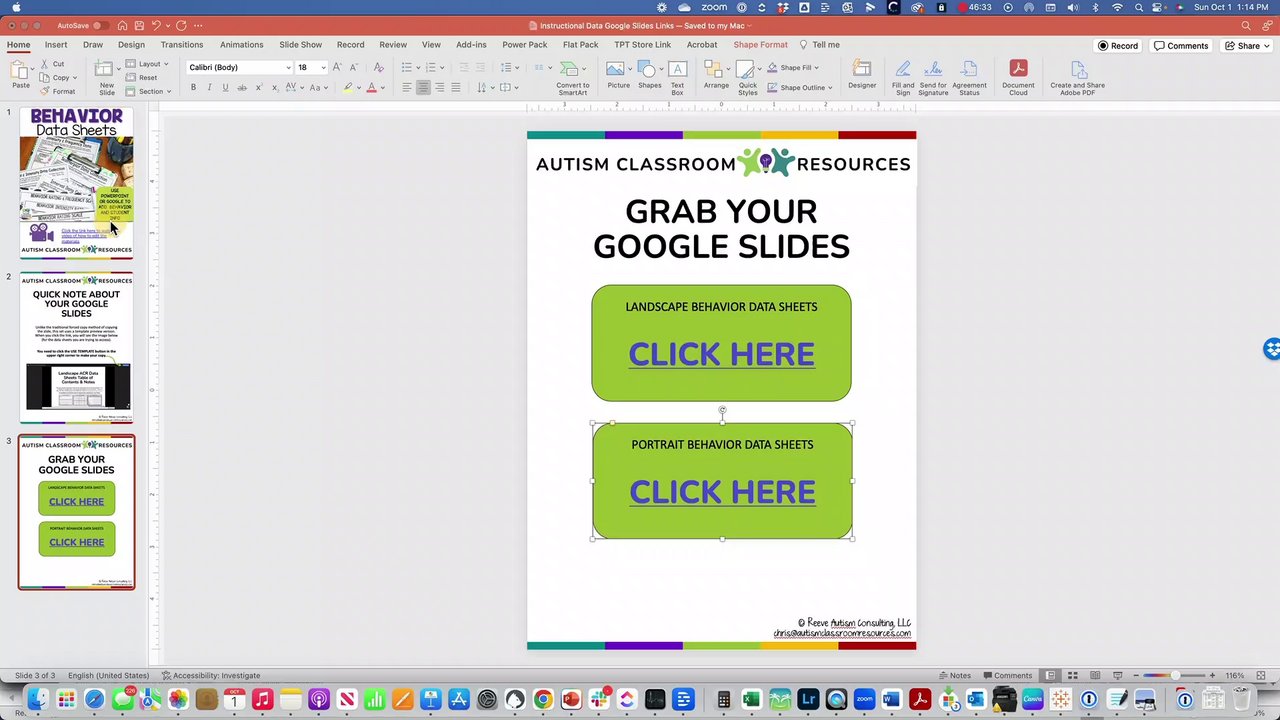The height and width of the screenshot is (720, 1280).
Task: Adjust the zoom slider handle
Action: click(1175, 676)
